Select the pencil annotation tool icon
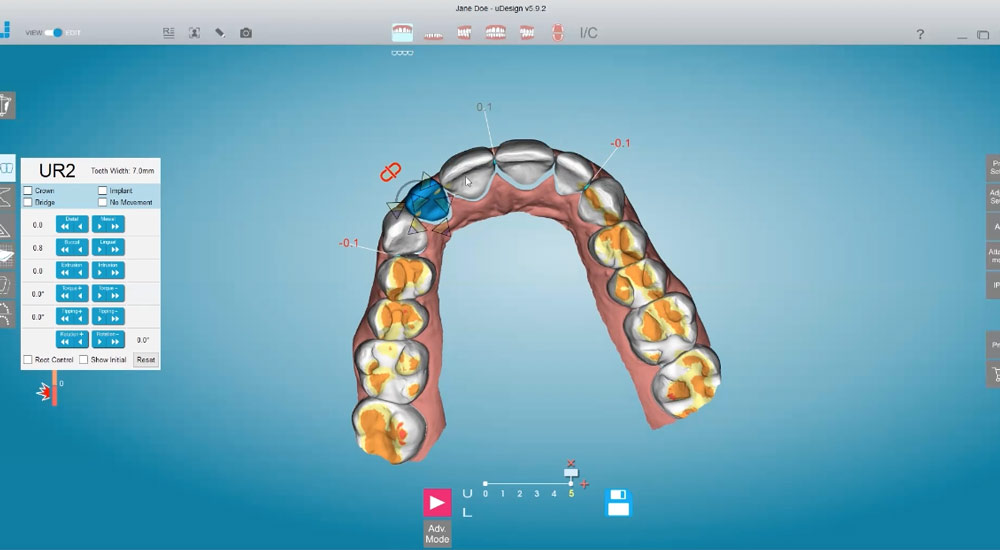1000x550 pixels. pos(220,33)
